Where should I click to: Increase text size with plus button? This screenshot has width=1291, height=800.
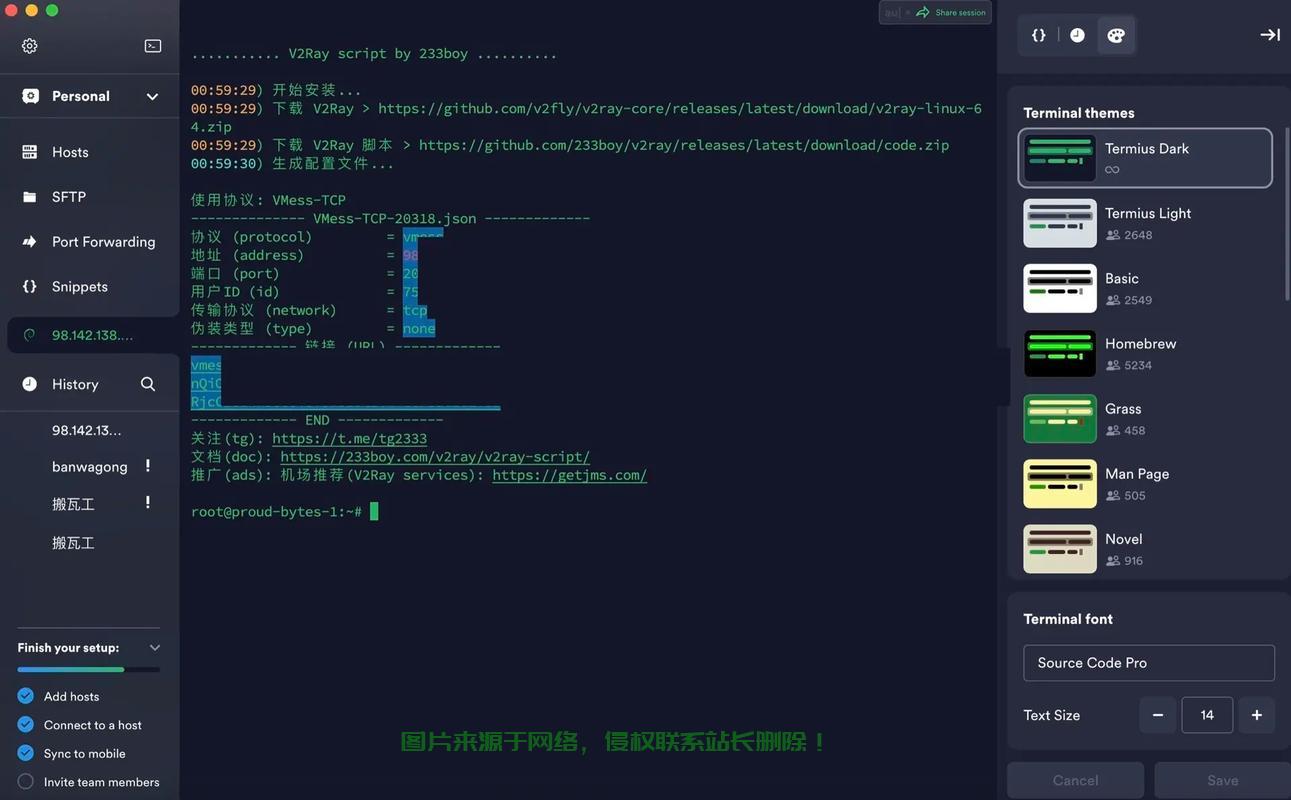coord(1256,715)
